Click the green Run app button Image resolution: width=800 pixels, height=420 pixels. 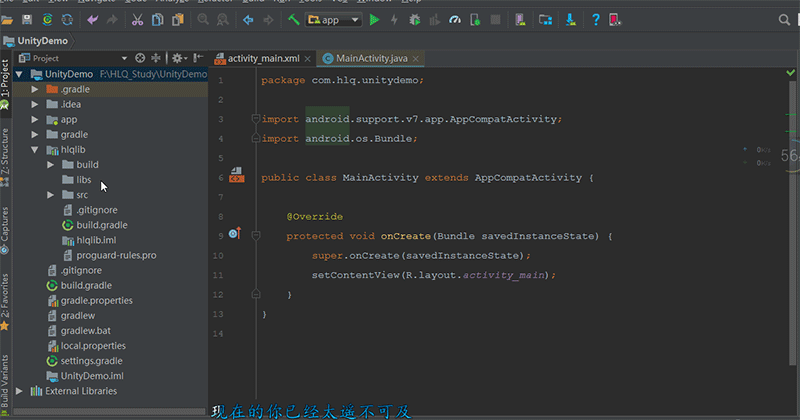(374, 19)
